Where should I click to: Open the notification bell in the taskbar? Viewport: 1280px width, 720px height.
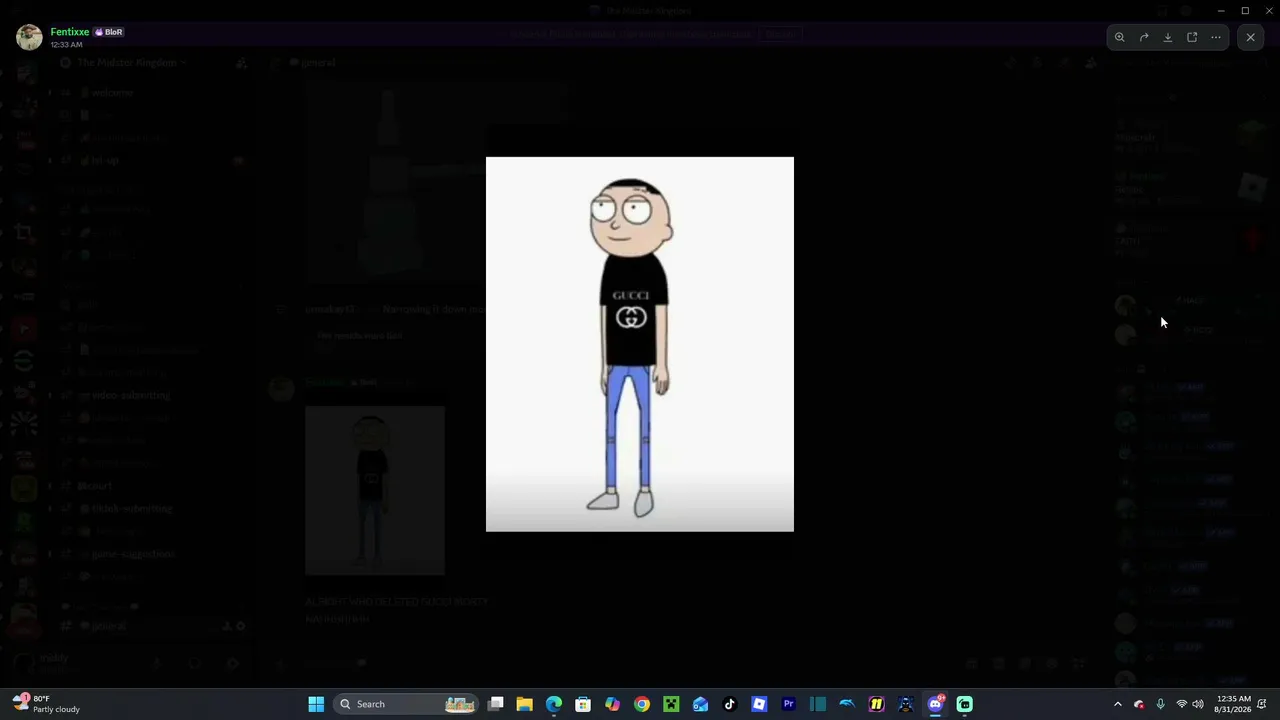click(1262, 704)
